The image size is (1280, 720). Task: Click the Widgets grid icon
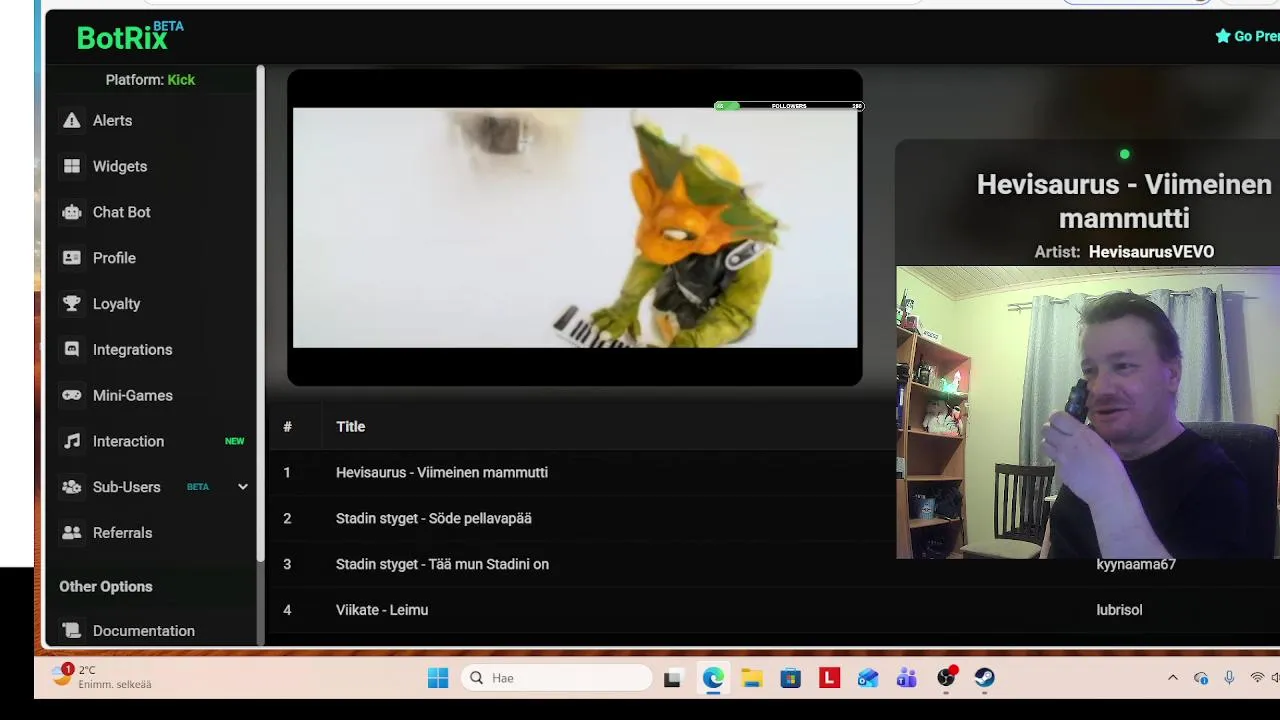tap(71, 166)
